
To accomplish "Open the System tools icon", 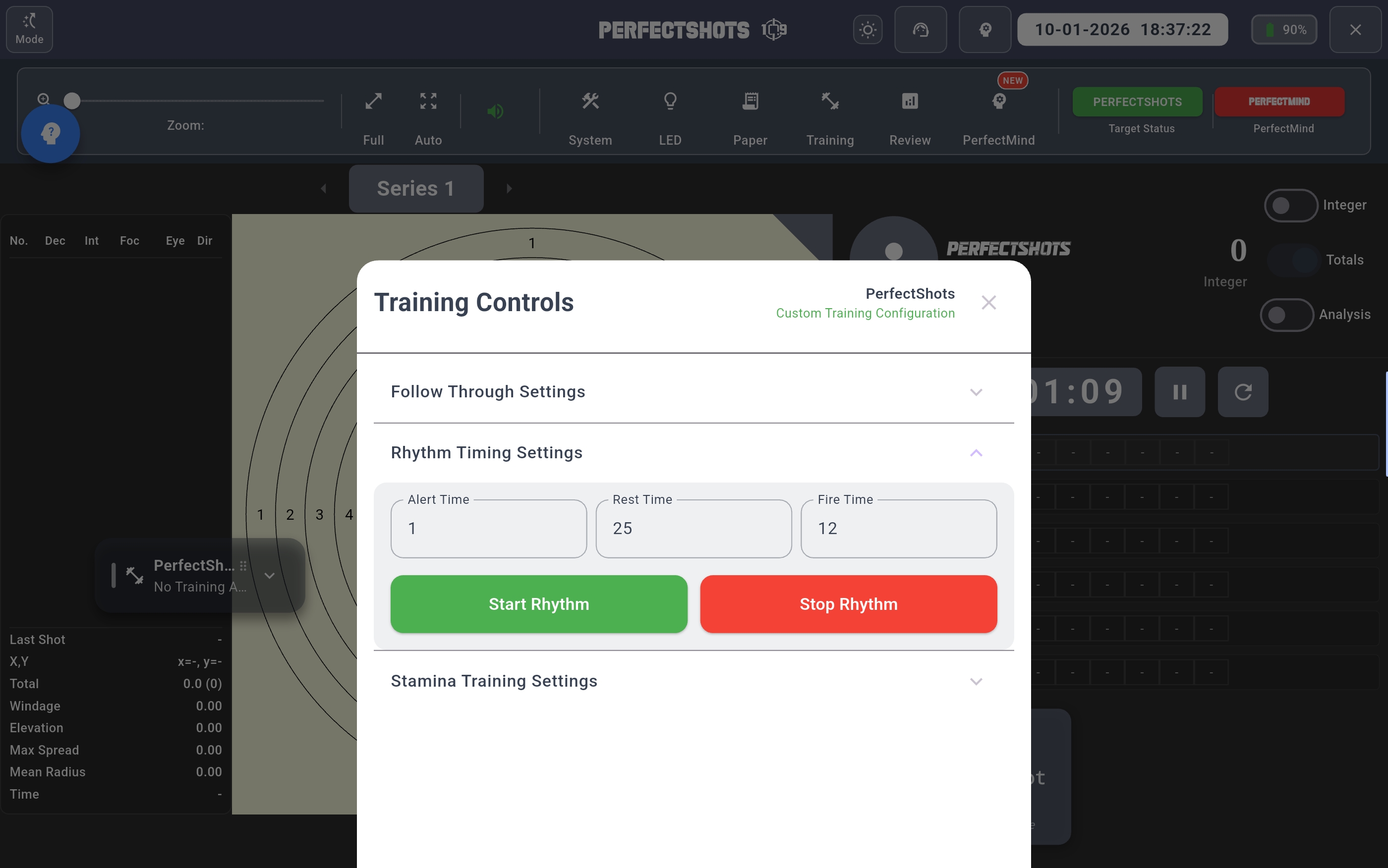I will click(x=590, y=102).
